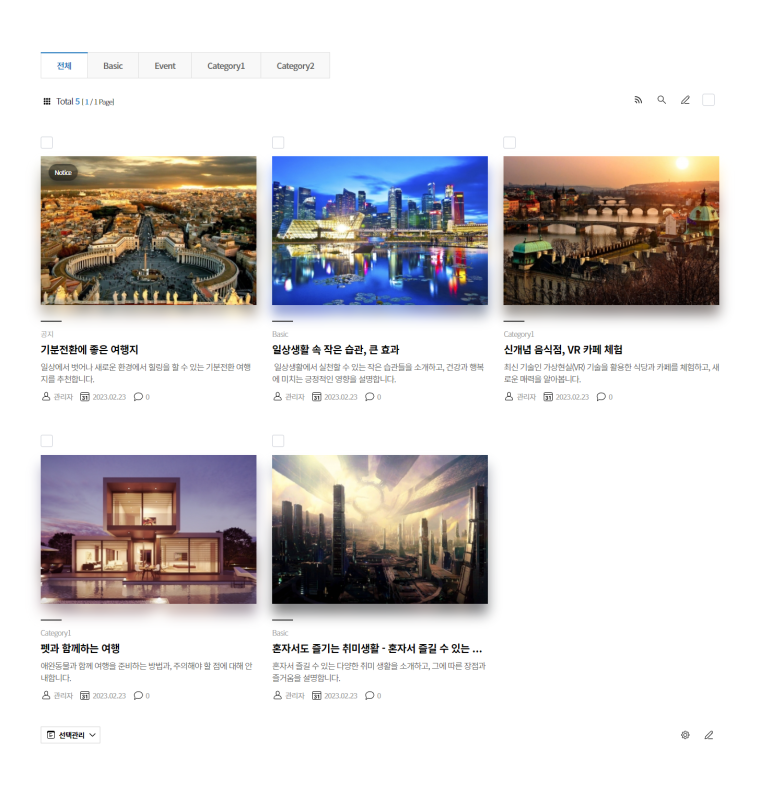Screen dimensions: 760x806
Task: Open the post titled 일상생활 속 작은 습관, 큰 효과
Action: click(336, 350)
